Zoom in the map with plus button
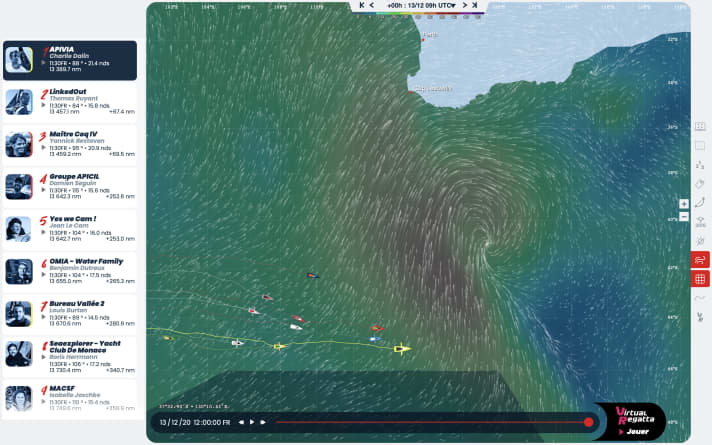Viewport: 712px width, 445px height. tap(684, 204)
